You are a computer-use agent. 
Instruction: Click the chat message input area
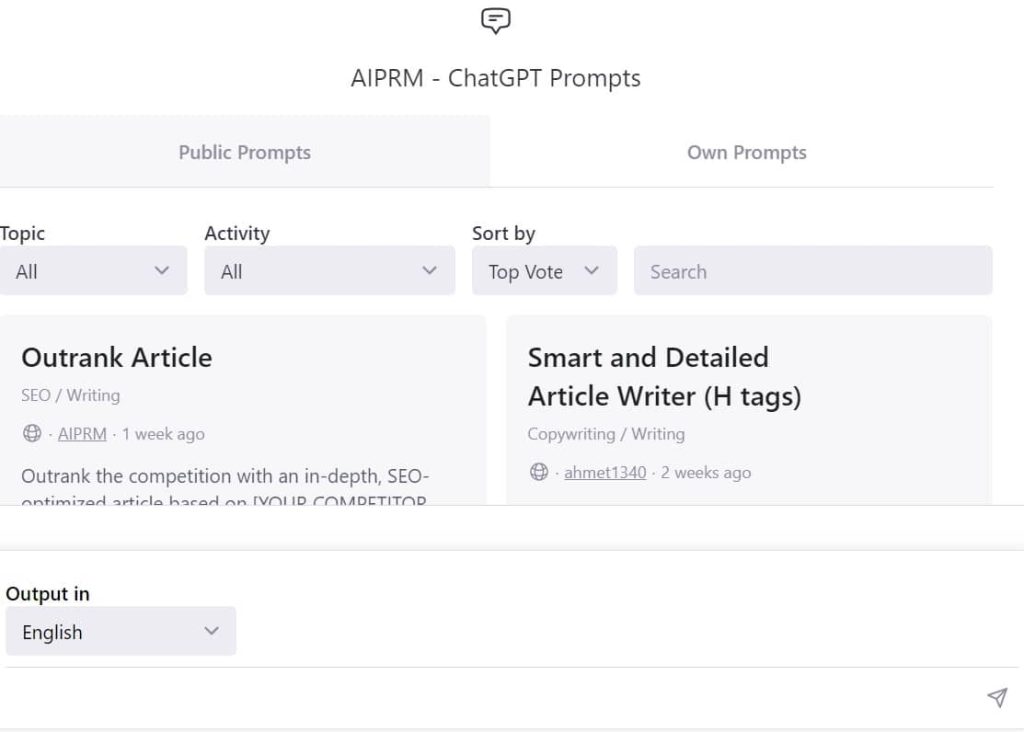tap(490, 697)
